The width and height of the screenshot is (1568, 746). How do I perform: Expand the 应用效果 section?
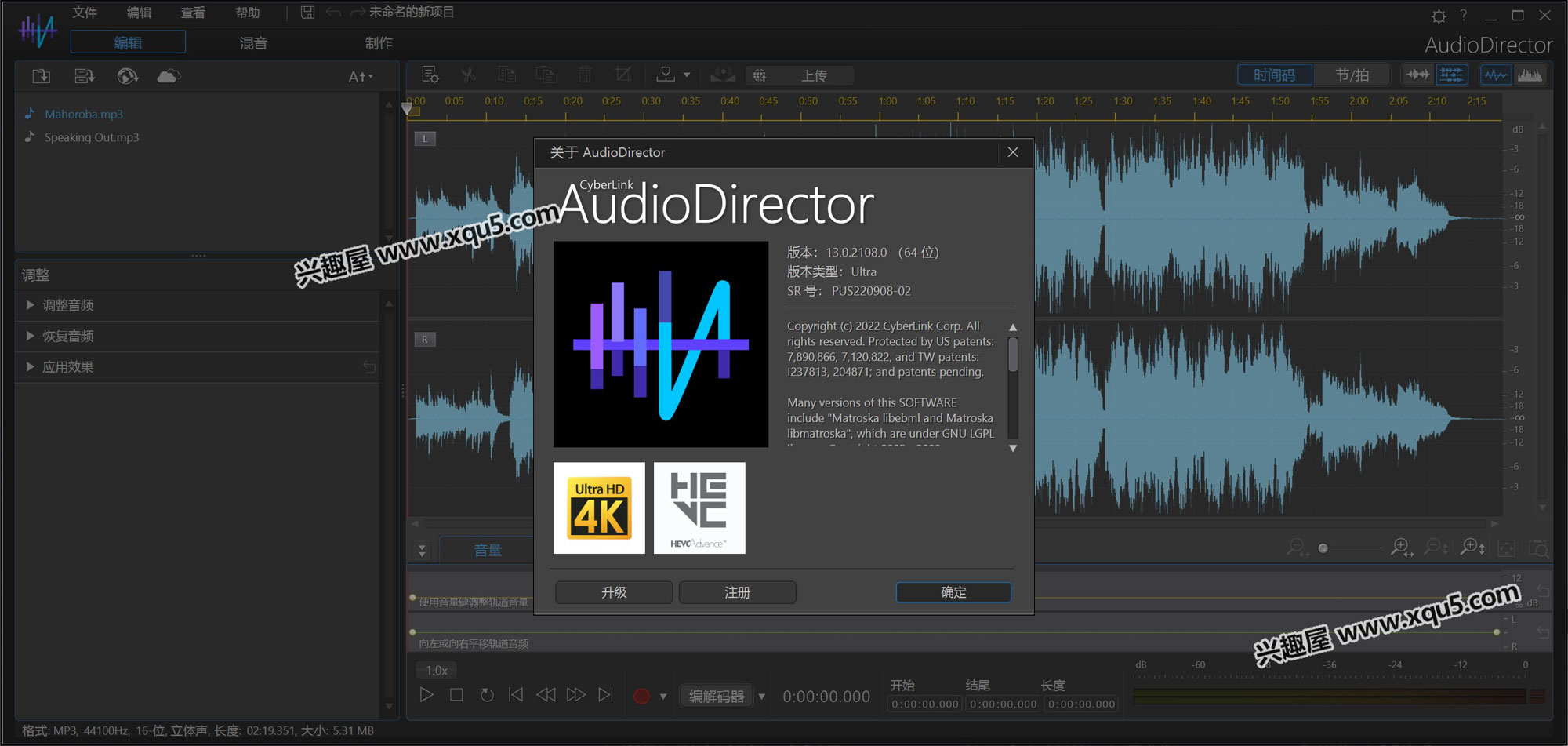pyautogui.click(x=67, y=367)
